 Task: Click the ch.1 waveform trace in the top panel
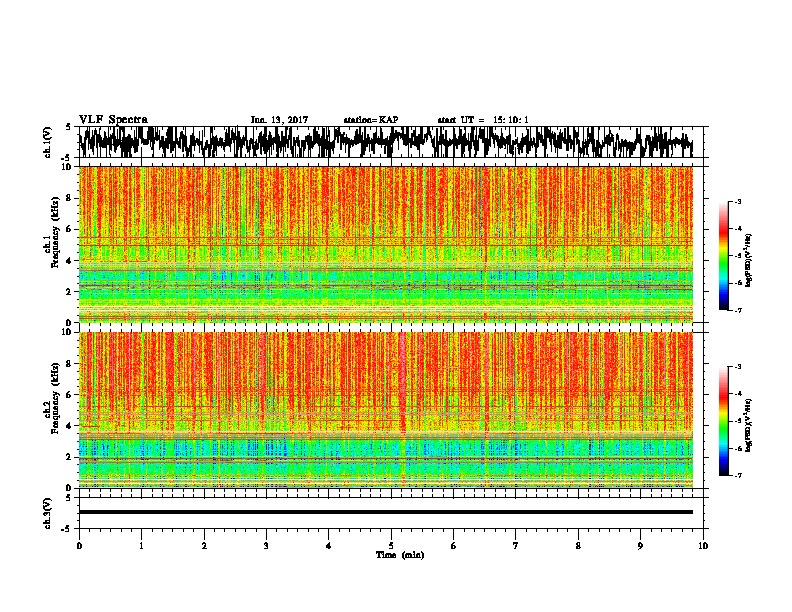385,142
